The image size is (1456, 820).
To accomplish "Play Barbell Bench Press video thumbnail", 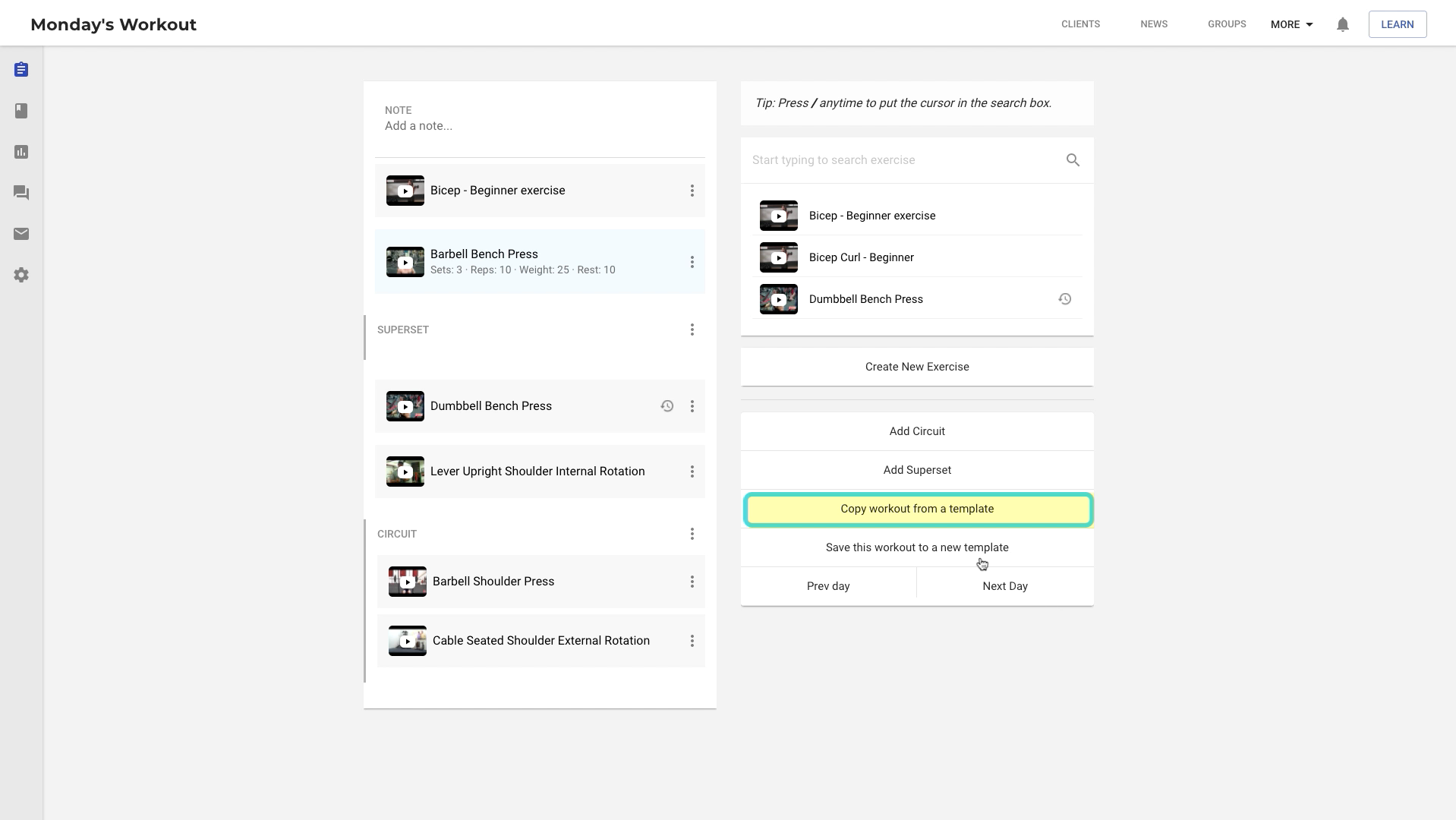I will tap(405, 262).
